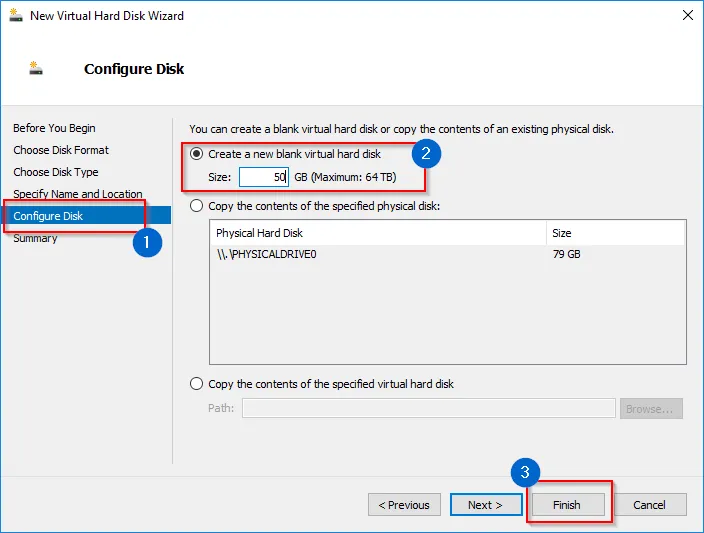704x533 pixels.
Task: Jump to 'Specify Name and Location' step
Action: 78,194
